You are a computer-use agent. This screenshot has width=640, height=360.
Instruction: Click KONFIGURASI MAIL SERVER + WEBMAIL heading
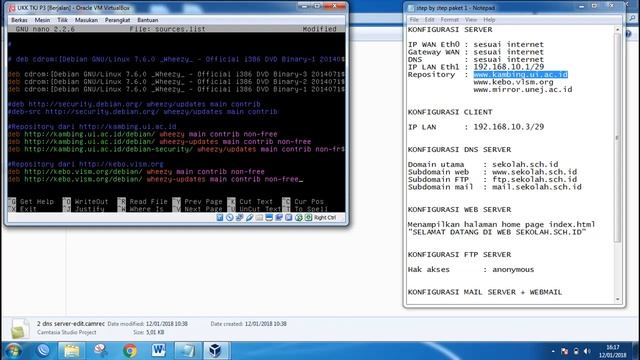(485, 292)
